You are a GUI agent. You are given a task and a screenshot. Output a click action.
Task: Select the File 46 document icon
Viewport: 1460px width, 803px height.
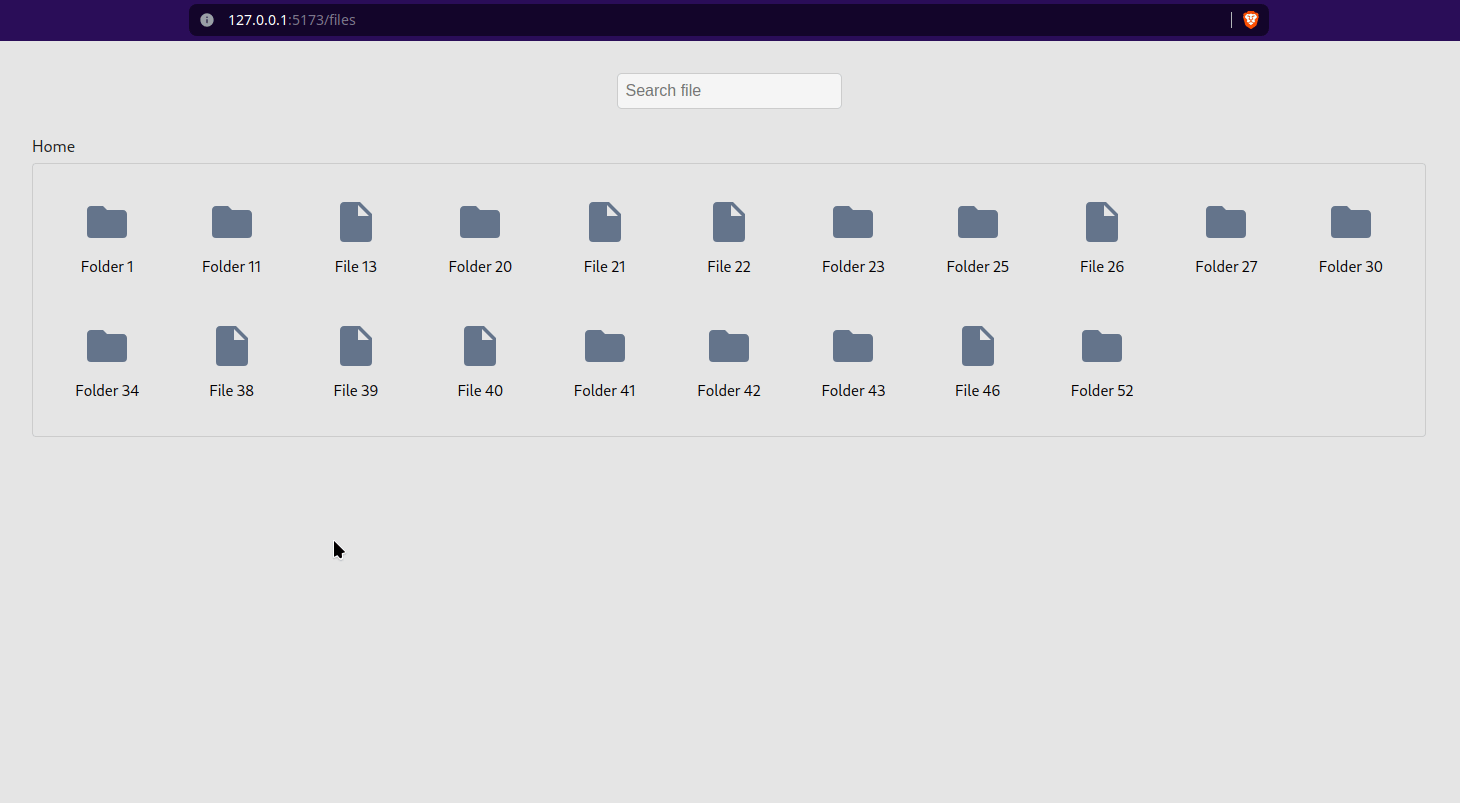coord(978,346)
